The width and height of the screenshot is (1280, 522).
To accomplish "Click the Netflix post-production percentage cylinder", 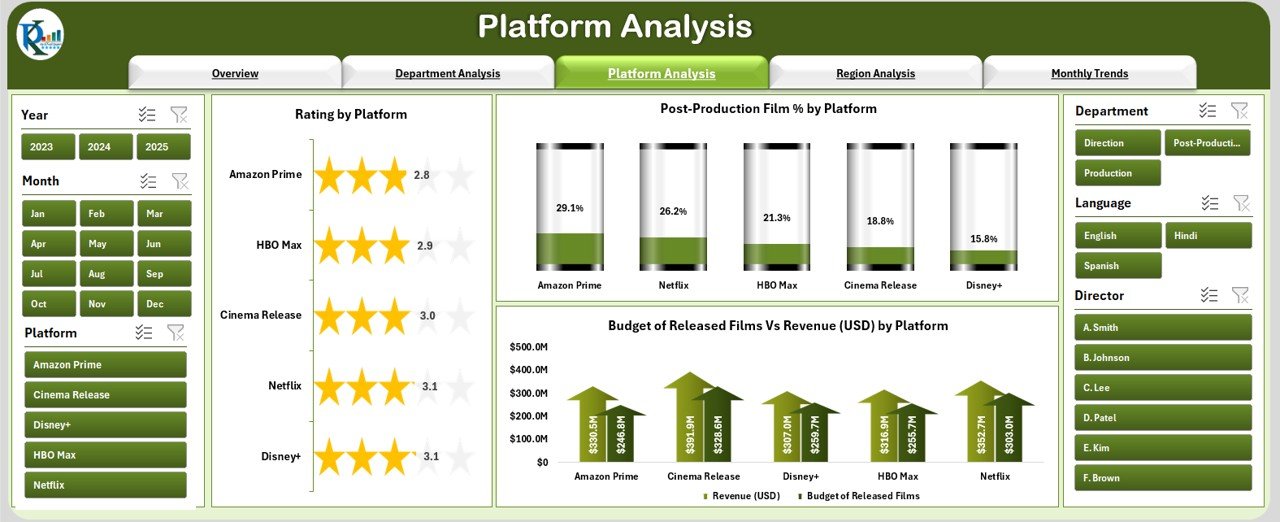I will 673,207.
